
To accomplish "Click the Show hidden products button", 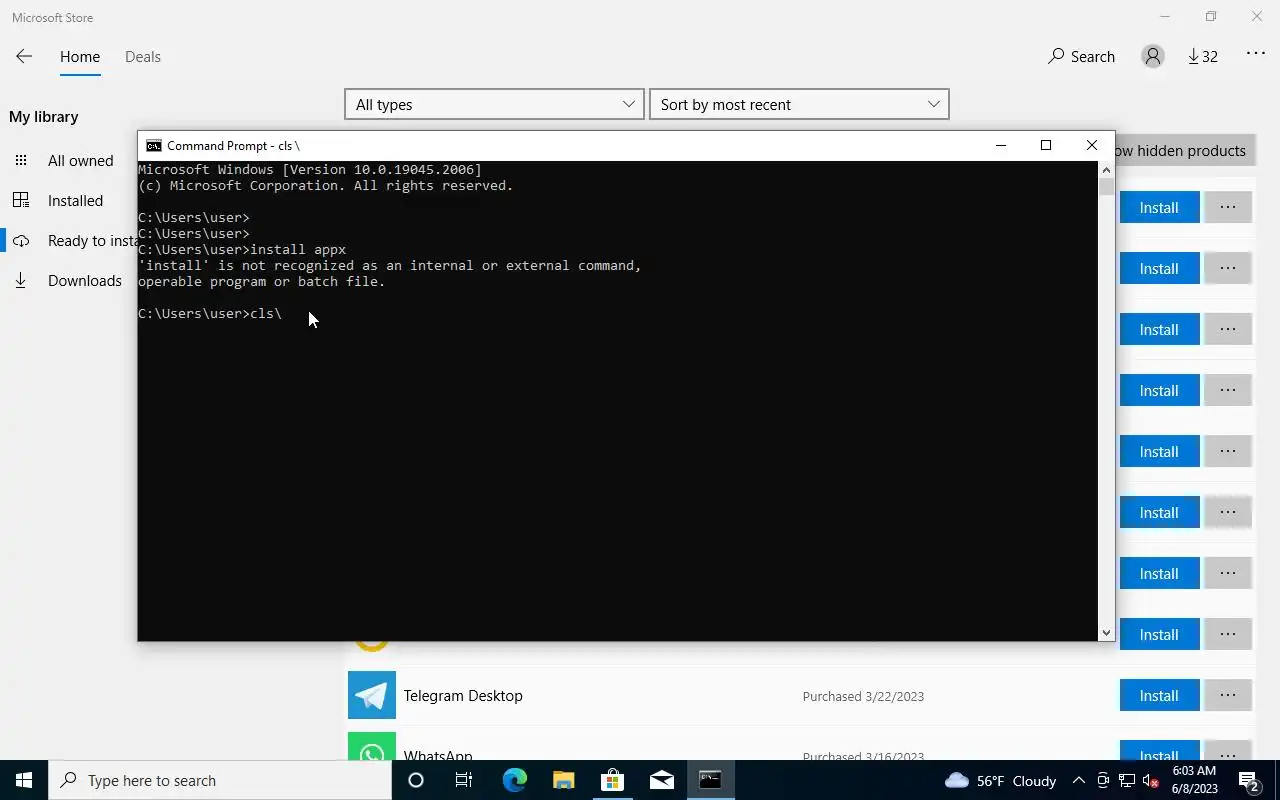I will [x=1185, y=151].
